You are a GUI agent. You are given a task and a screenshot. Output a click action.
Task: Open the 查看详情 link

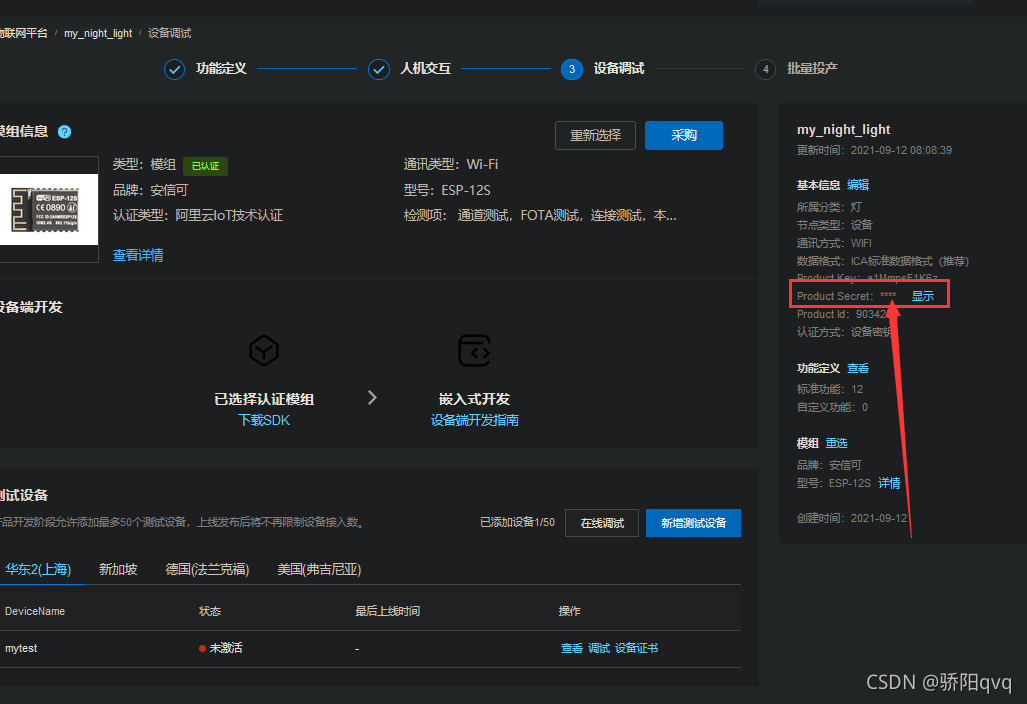pyautogui.click(x=138, y=255)
